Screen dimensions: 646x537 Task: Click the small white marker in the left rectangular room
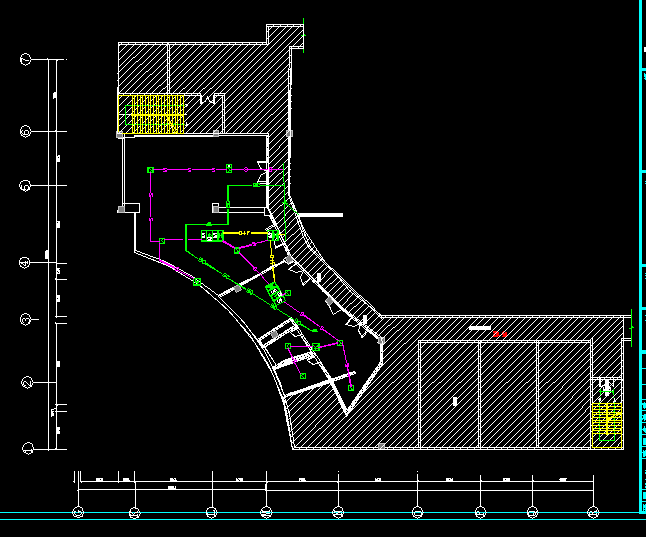pos(455,401)
